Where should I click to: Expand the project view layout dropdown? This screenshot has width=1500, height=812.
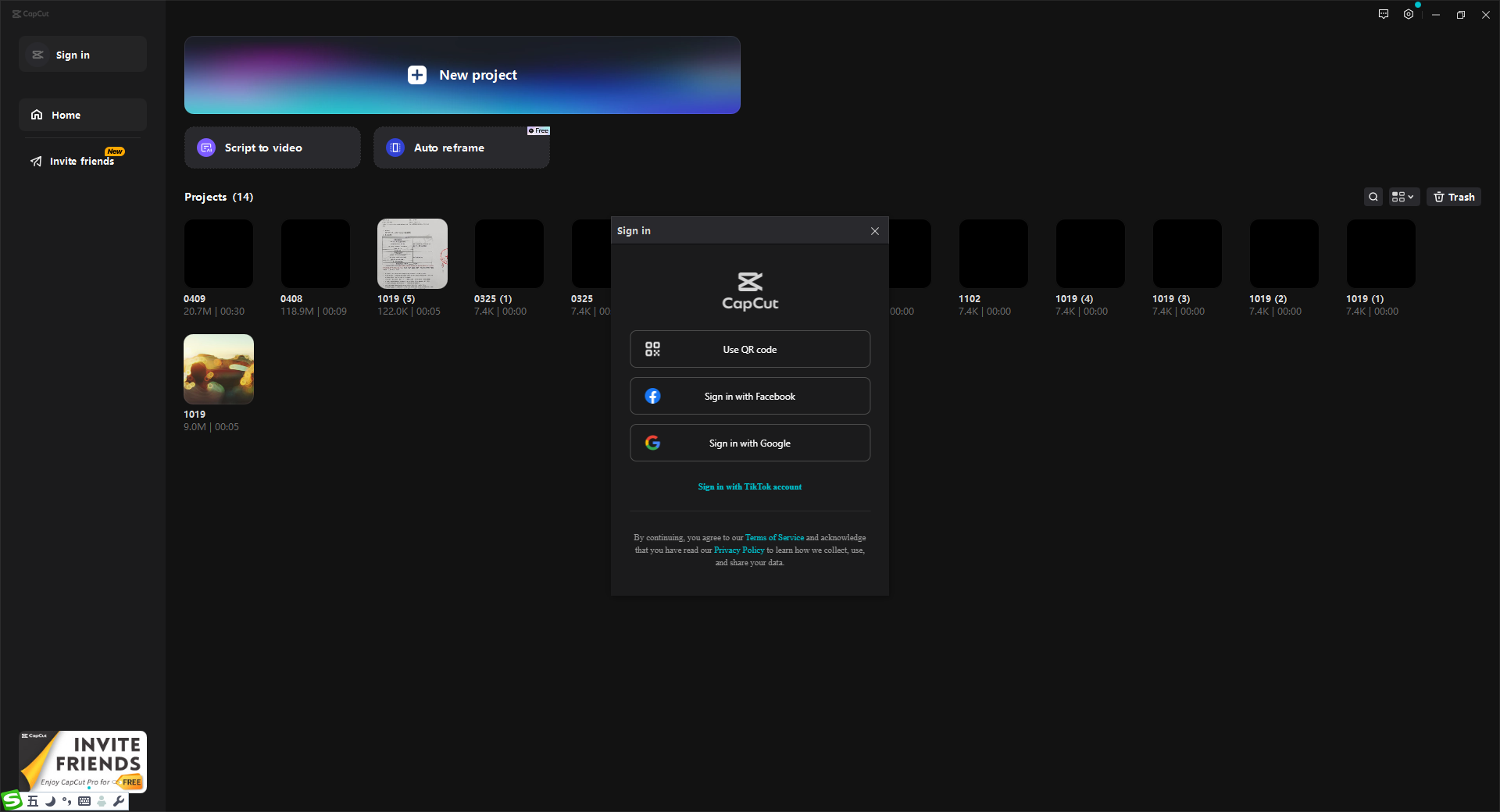coord(1404,197)
